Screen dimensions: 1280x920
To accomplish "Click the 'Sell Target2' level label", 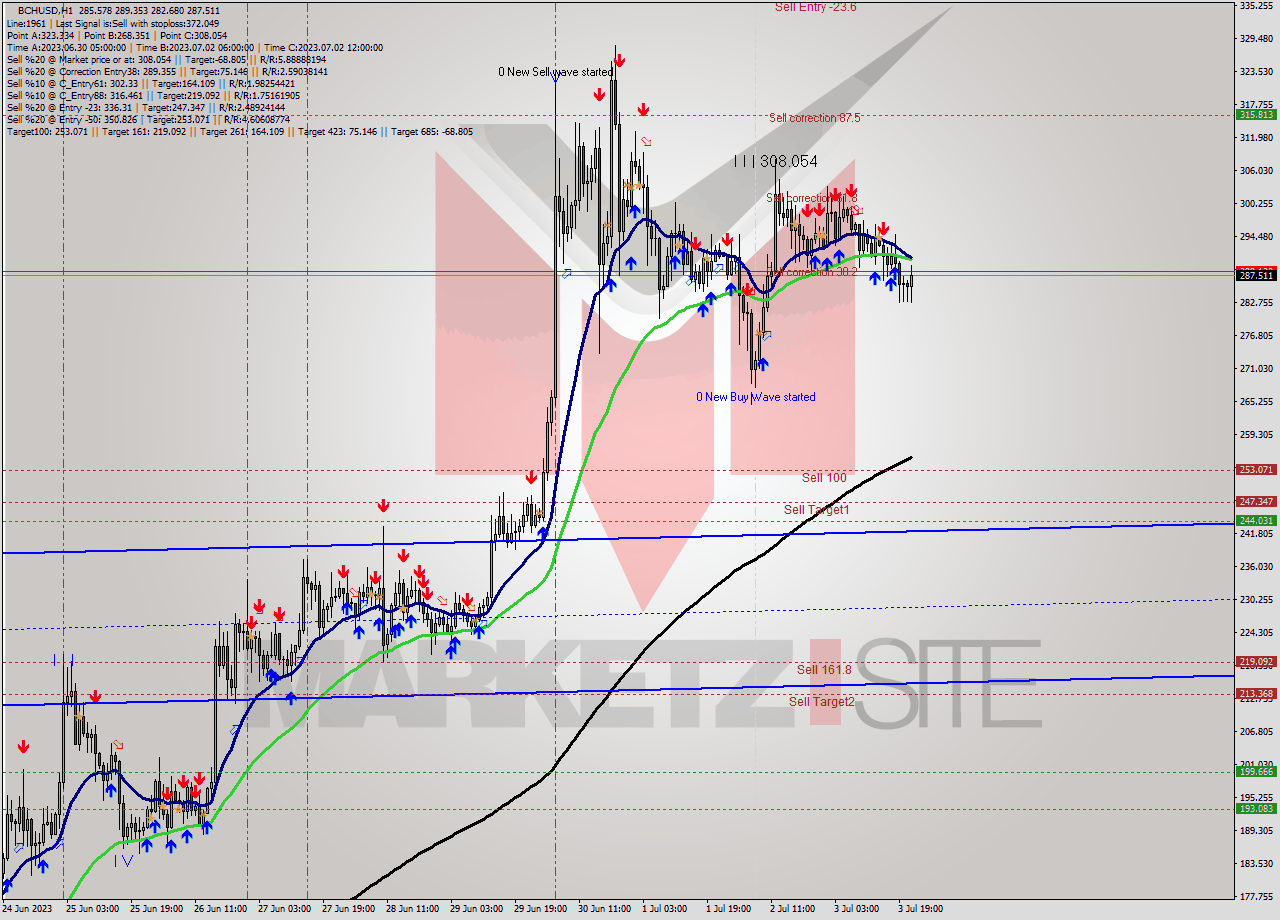I will pos(822,702).
